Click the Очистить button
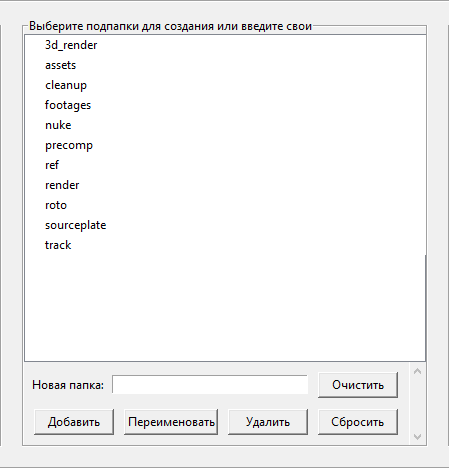The width and height of the screenshot is (449, 468). coord(358,385)
